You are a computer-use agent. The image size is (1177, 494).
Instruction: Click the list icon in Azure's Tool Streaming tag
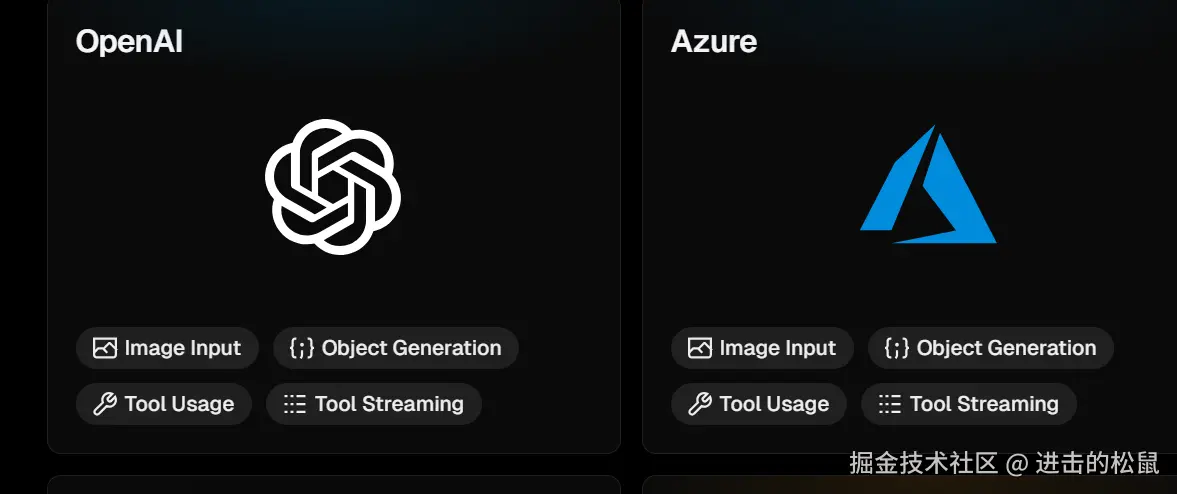pos(890,404)
